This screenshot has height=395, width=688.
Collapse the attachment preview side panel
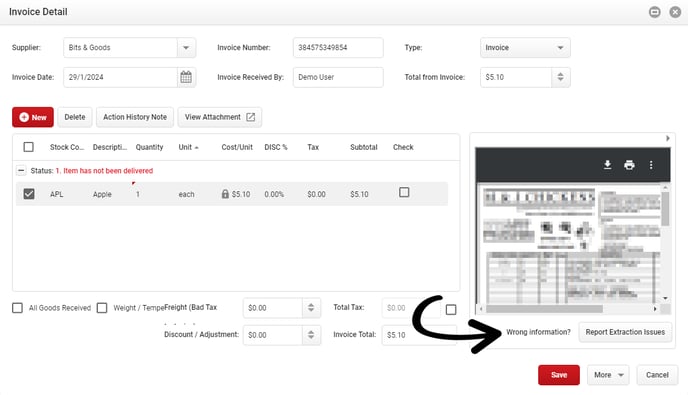tap(667, 138)
